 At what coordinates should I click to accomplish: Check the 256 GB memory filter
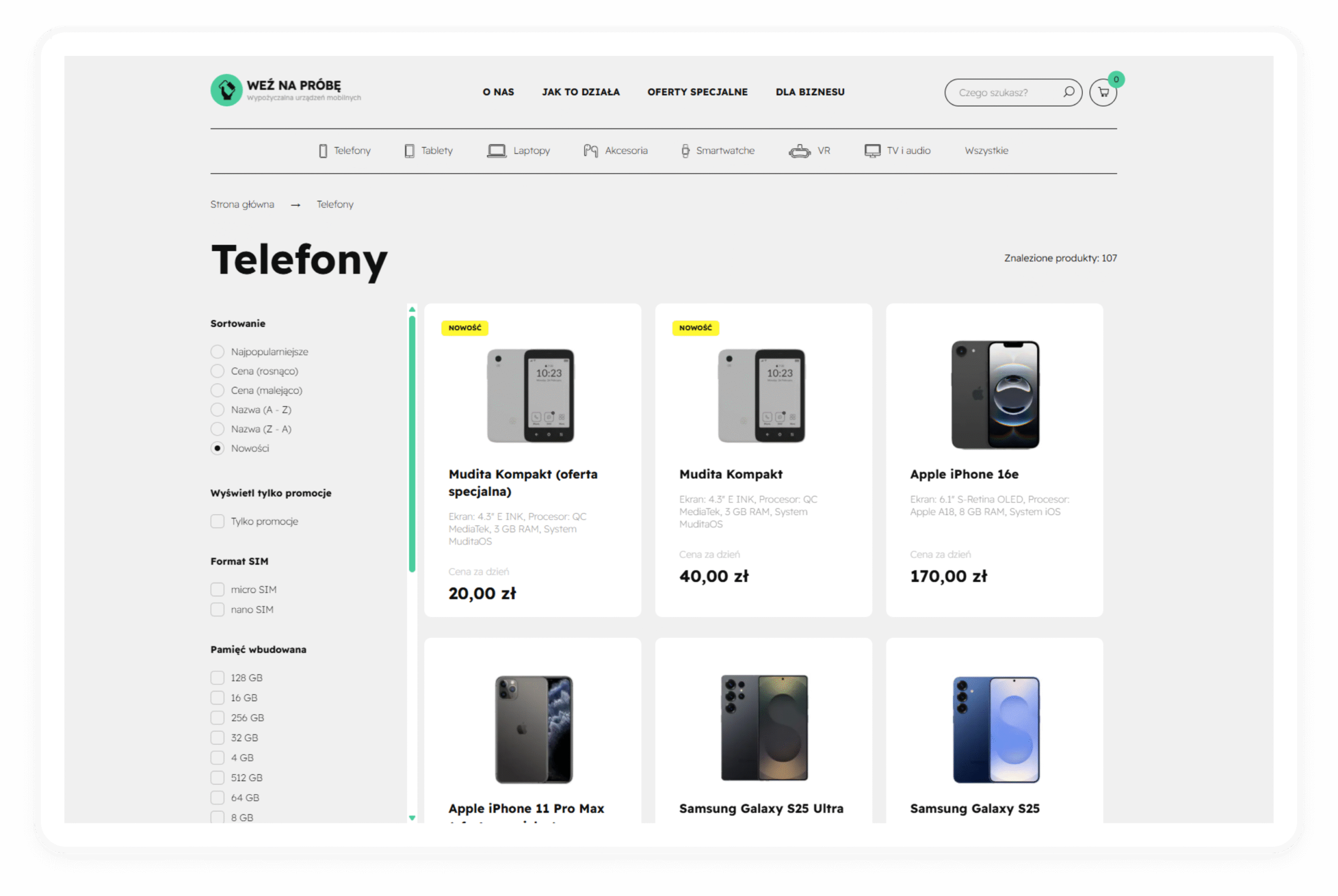click(217, 718)
